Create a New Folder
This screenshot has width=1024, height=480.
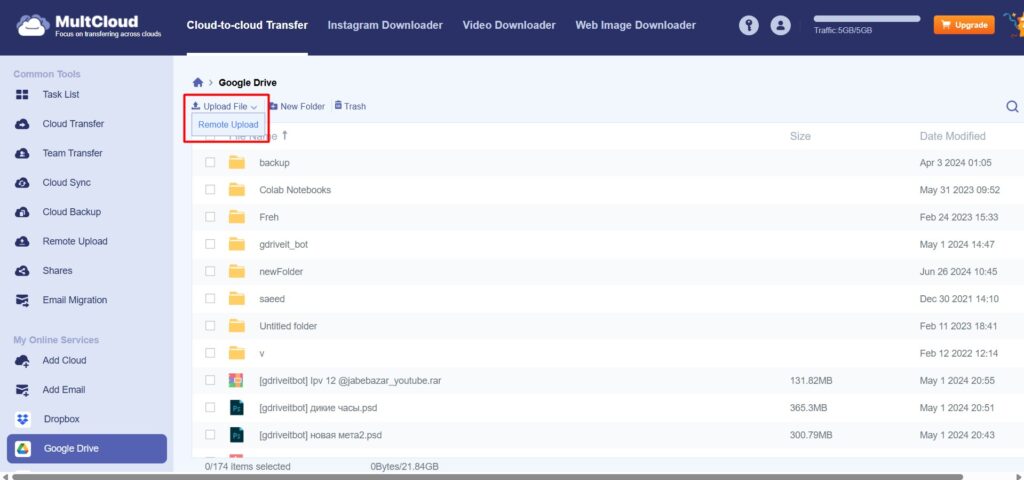(x=297, y=106)
